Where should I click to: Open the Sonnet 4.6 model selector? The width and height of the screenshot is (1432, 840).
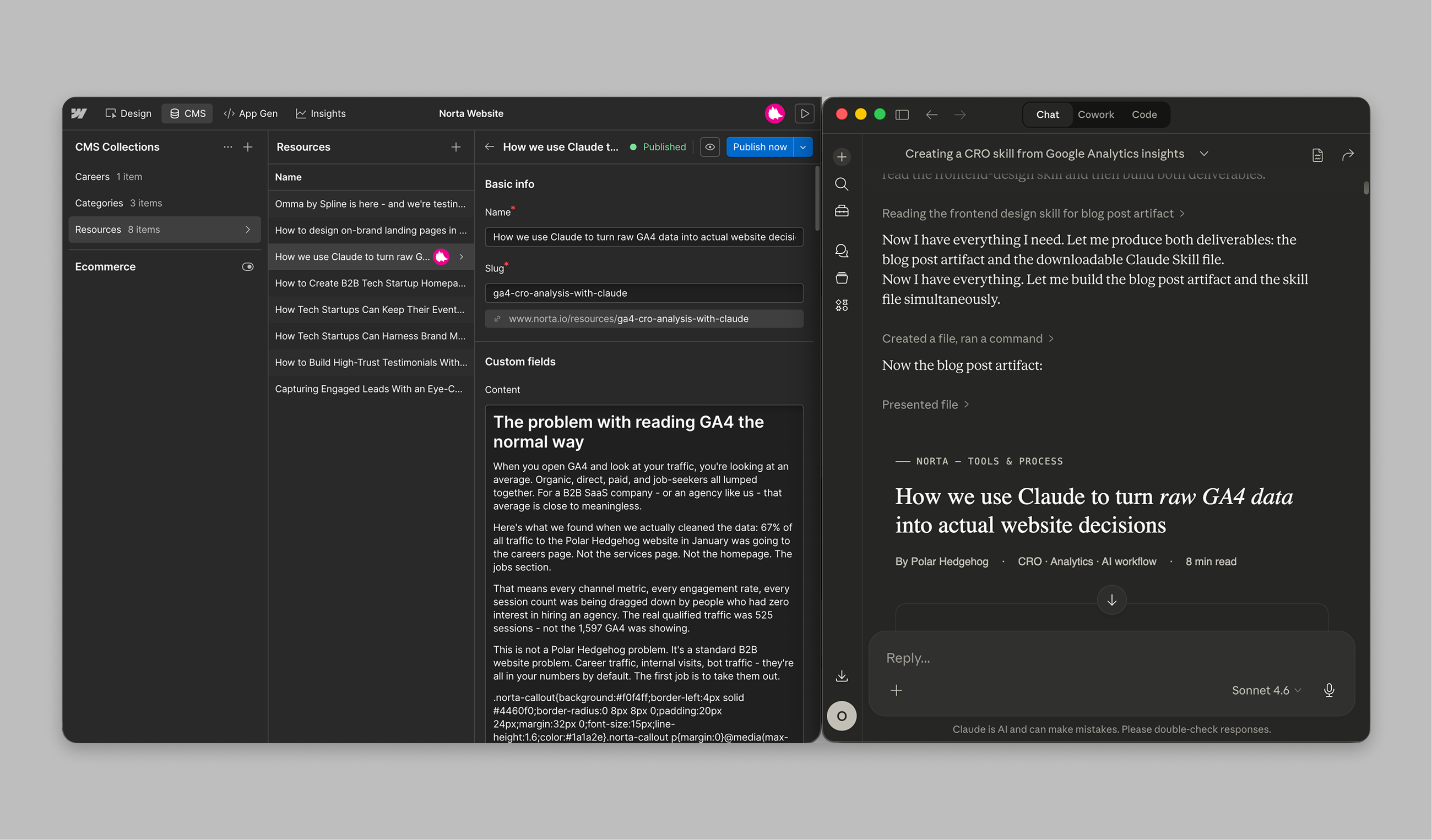pos(1266,690)
